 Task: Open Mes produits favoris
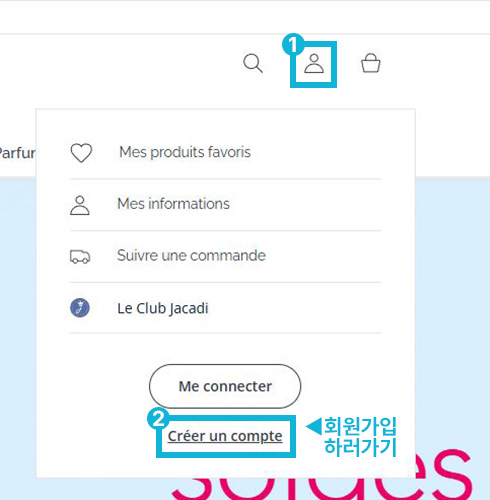click(185, 152)
